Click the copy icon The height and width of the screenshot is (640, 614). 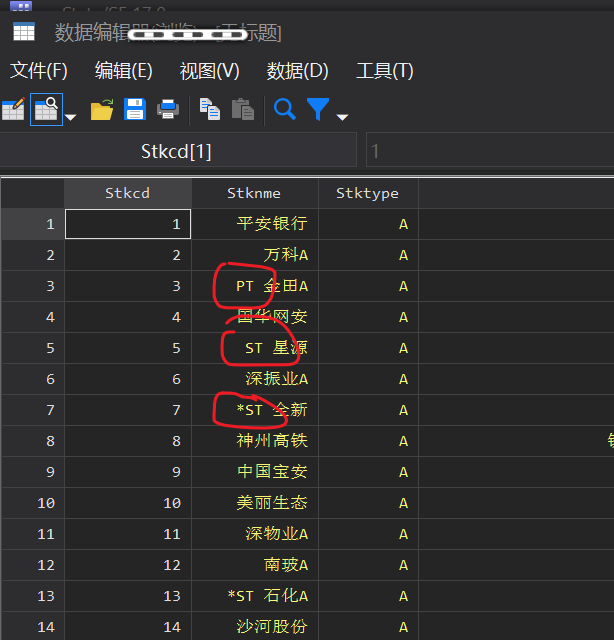pyautogui.click(x=210, y=109)
